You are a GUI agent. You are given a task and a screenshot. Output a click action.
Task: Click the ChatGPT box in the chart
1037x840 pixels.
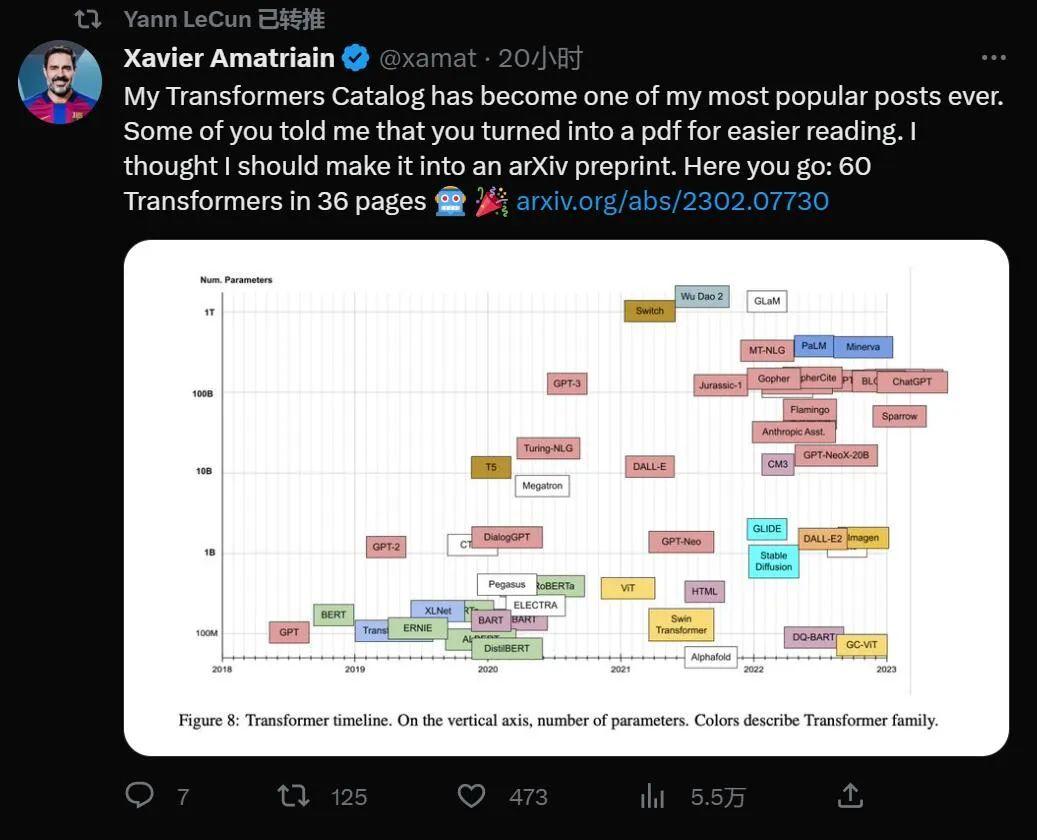pyautogui.click(x=911, y=381)
